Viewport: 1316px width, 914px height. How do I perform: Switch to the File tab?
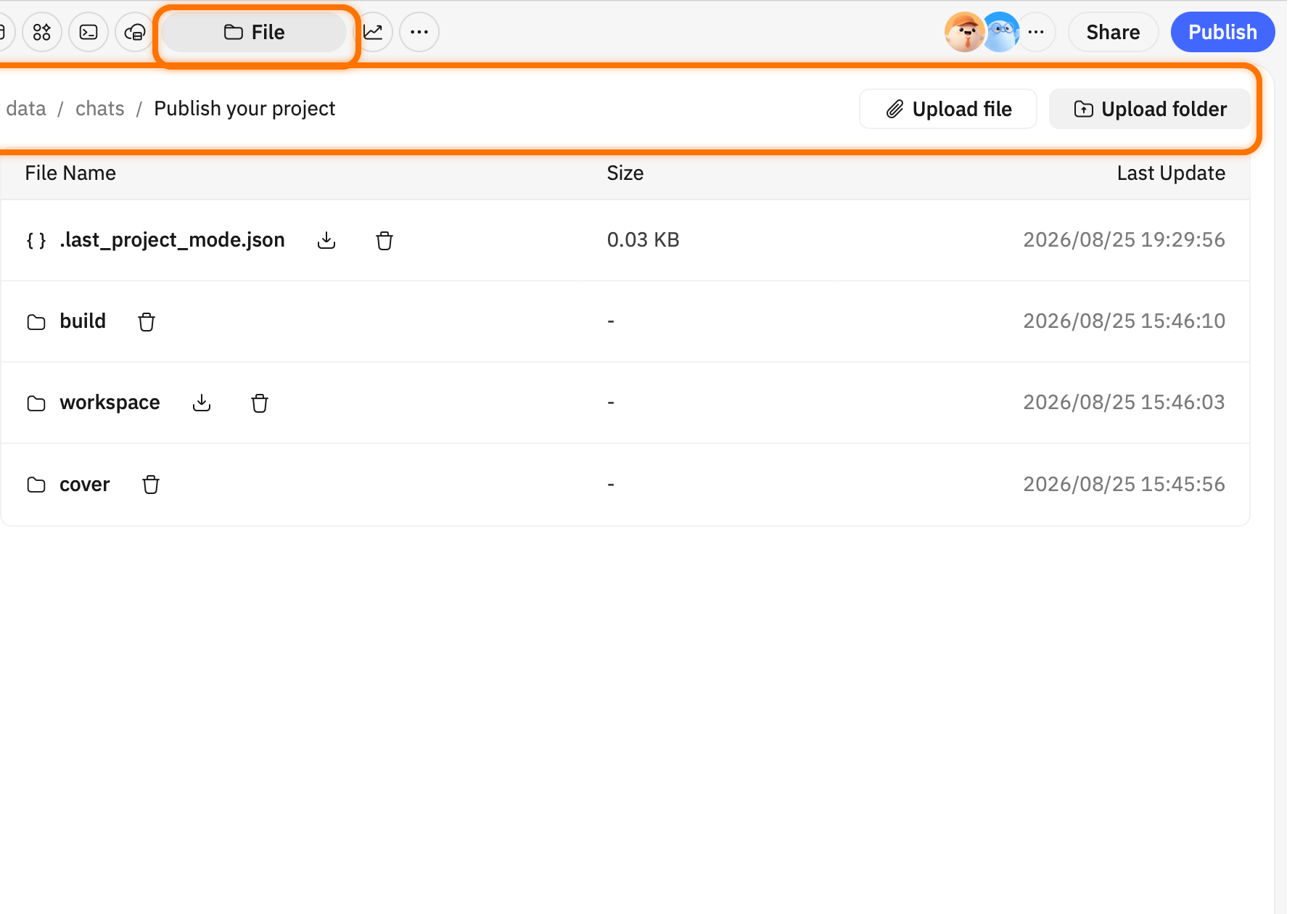coord(254,32)
